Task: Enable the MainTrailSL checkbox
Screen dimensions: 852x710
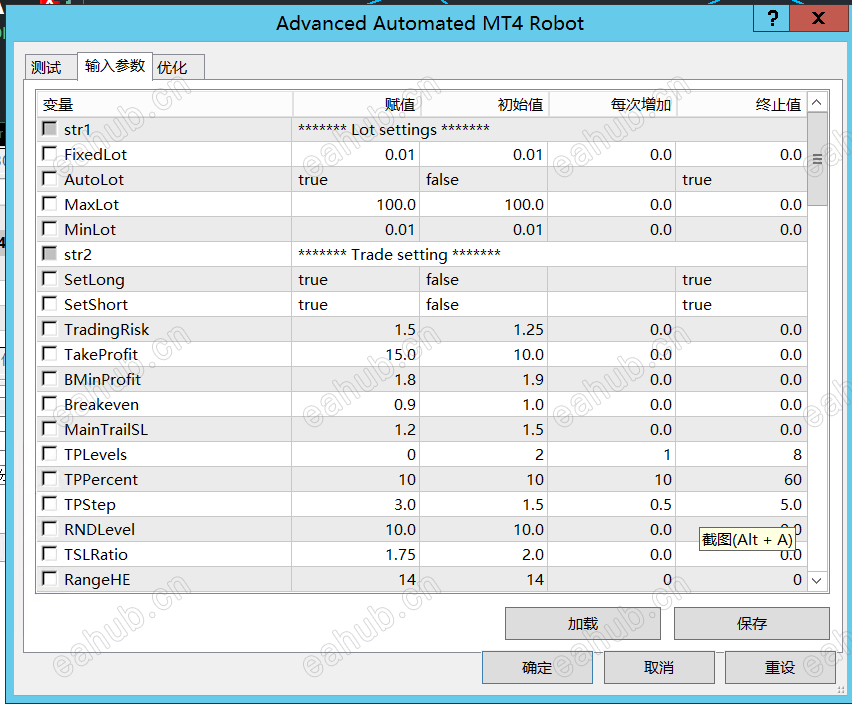Action: point(49,429)
